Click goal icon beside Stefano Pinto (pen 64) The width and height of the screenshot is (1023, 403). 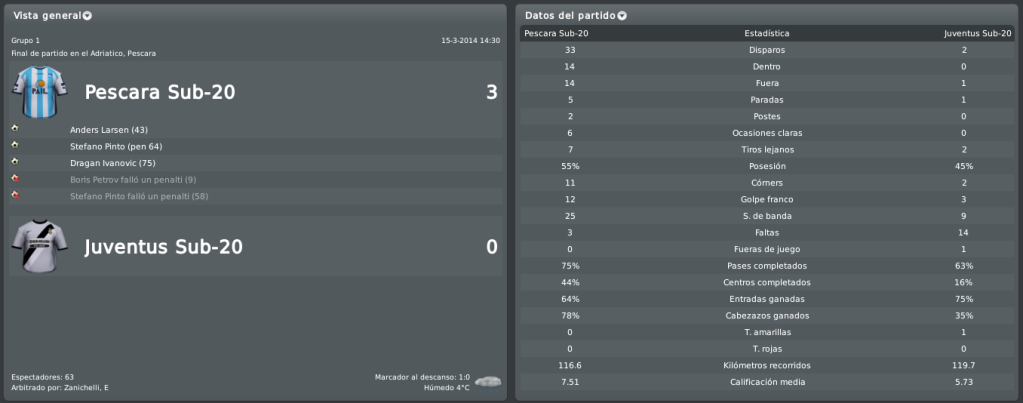pos(15,145)
